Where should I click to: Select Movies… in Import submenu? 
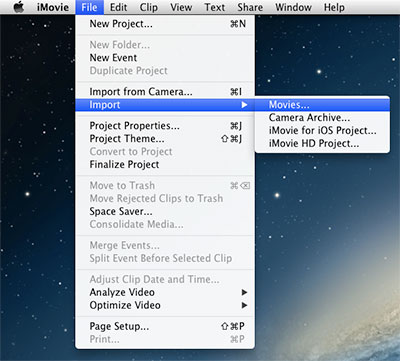click(x=322, y=105)
